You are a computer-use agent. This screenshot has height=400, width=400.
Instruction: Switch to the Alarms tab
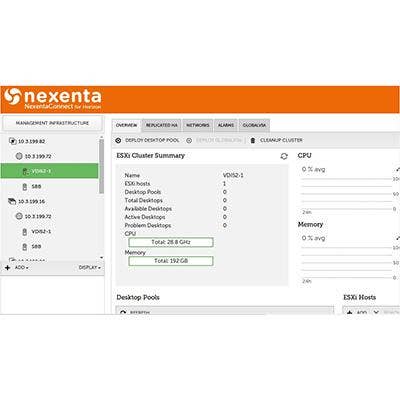[226, 125]
